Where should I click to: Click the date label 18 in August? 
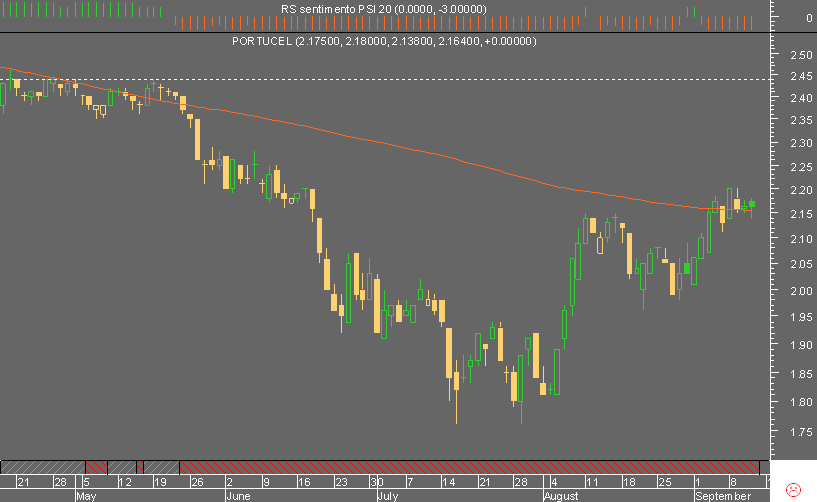pos(629,482)
